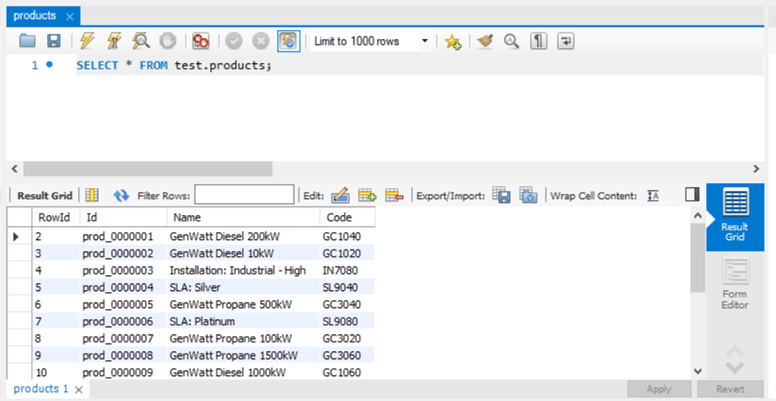
Task: Click row selector arrow for first row
Action: click(16, 237)
